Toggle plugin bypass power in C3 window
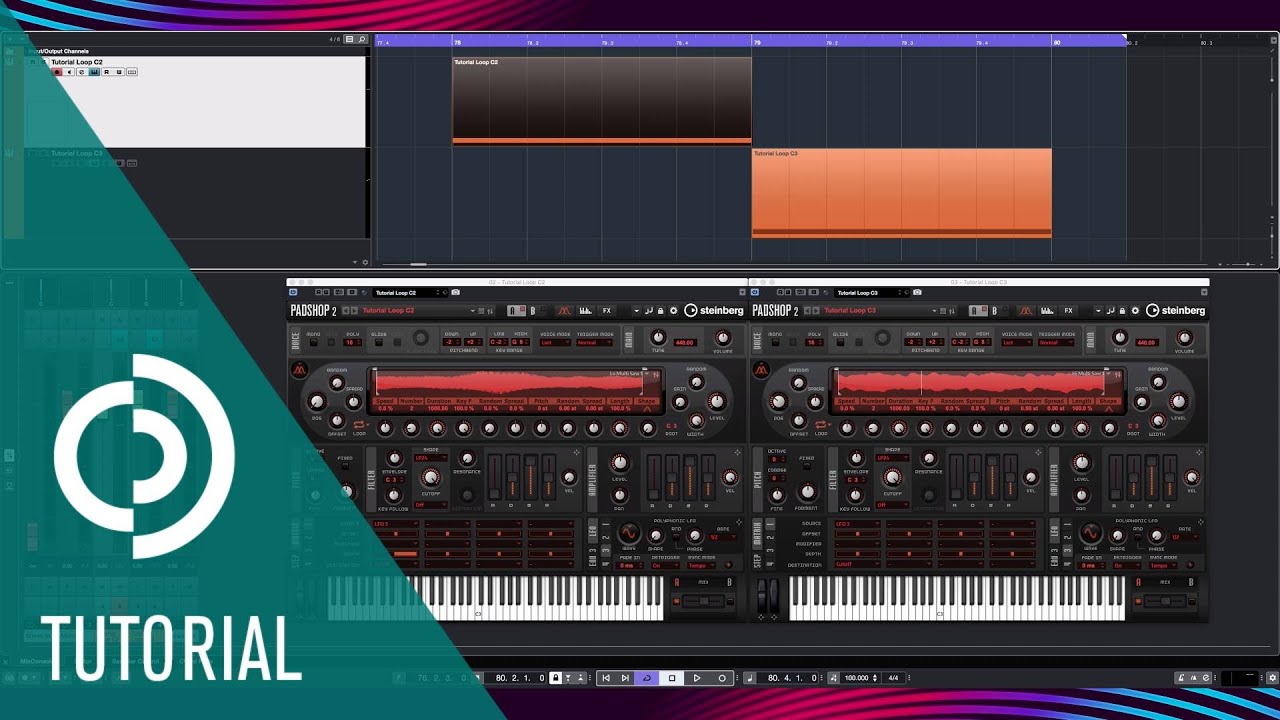Screen dimensions: 1280x720 755,292
